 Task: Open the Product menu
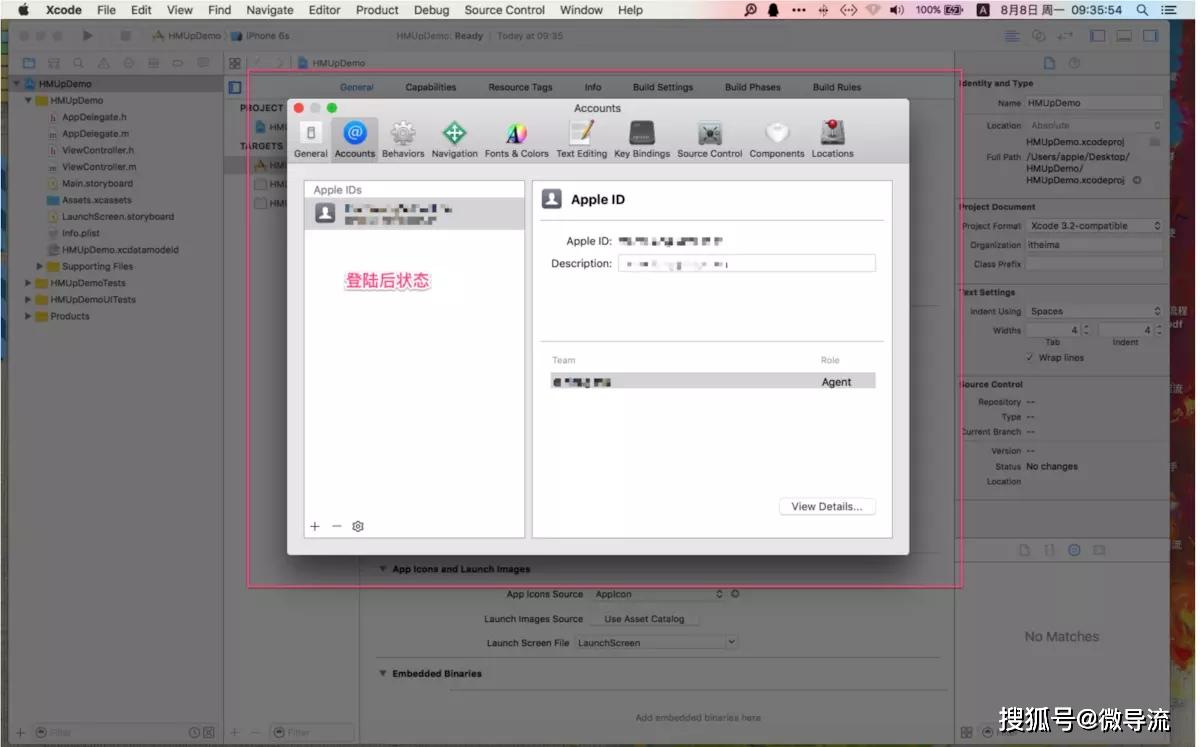[x=377, y=10]
